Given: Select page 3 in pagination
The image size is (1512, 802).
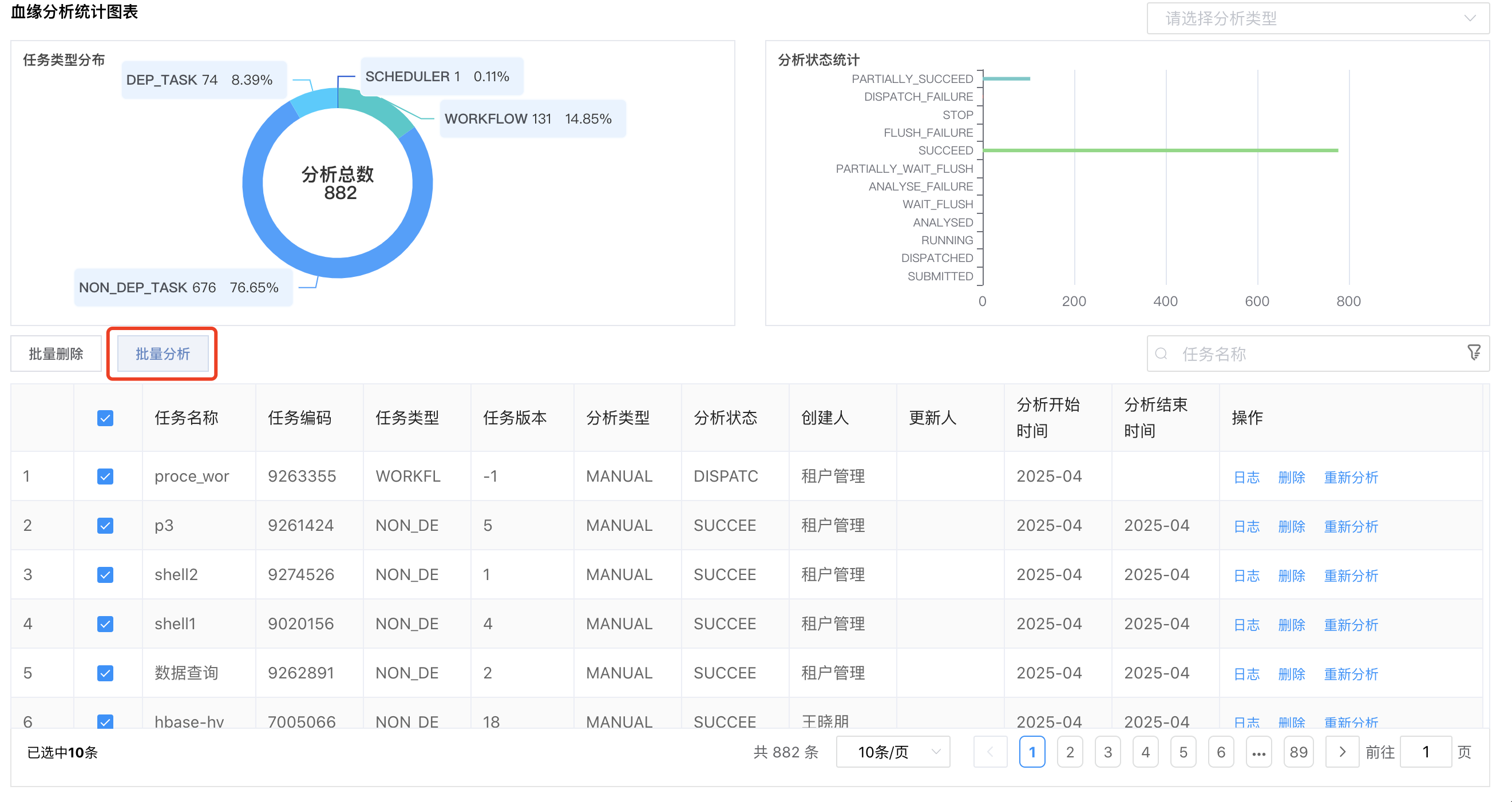Looking at the screenshot, I should click(1107, 752).
